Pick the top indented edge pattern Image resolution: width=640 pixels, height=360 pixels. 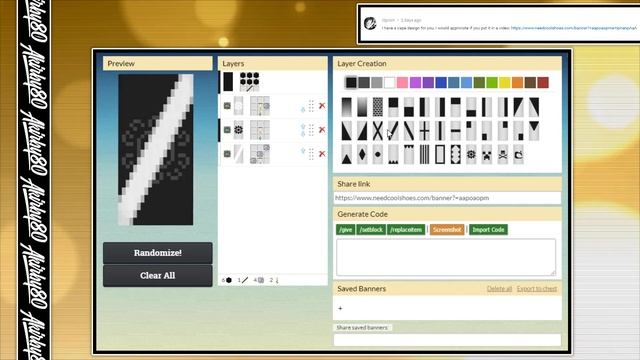(409, 155)
